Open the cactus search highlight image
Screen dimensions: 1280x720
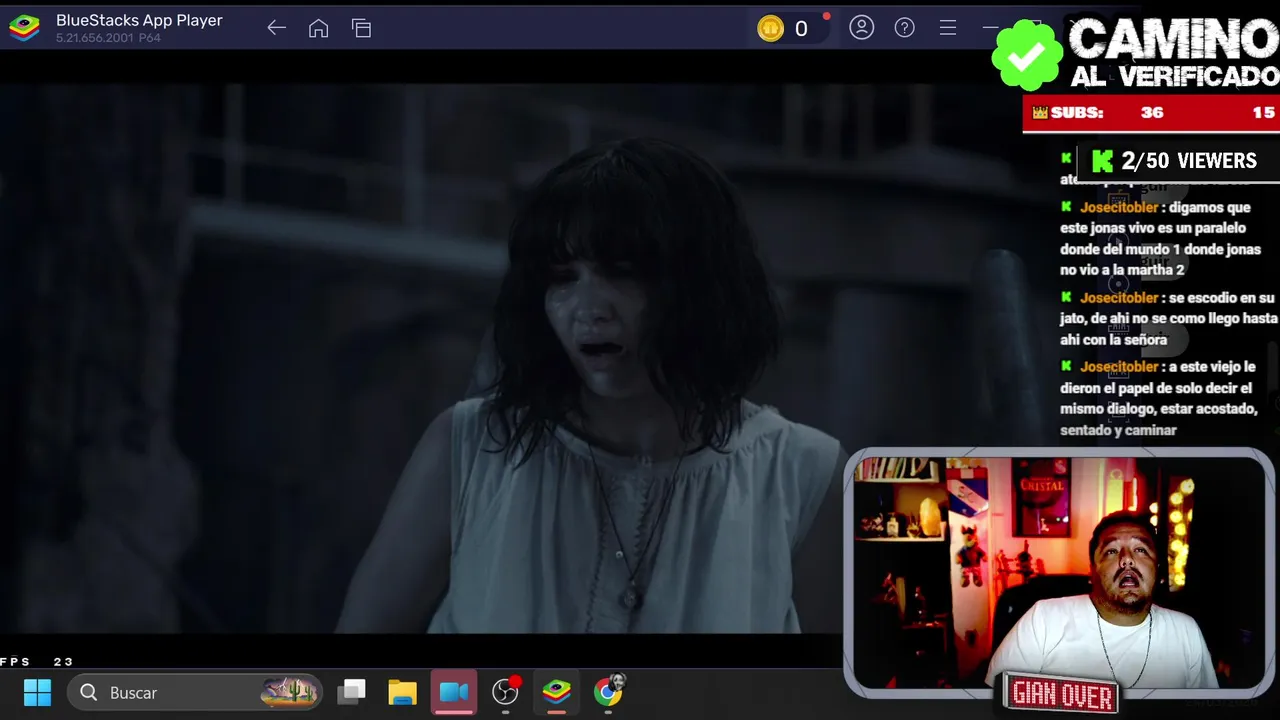pyautogui.click(x=289, y=691)
